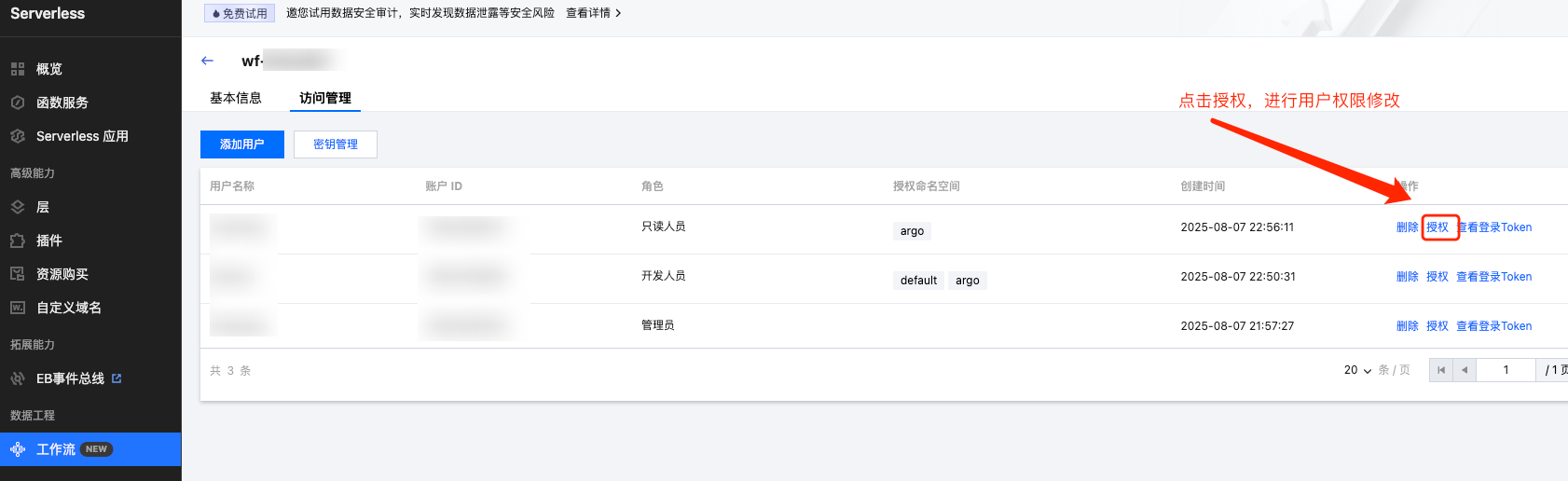This screenshot has width=1568, height=481.
Task: Click the previous page arrow button
Action: [x=1465, y=370]
